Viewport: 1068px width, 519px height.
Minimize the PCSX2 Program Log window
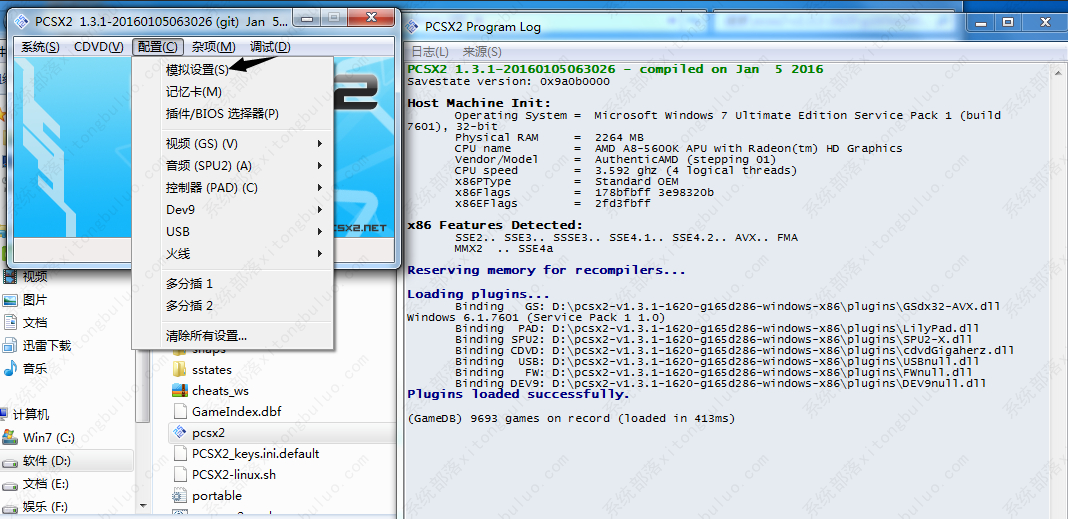tap(981, 22)
